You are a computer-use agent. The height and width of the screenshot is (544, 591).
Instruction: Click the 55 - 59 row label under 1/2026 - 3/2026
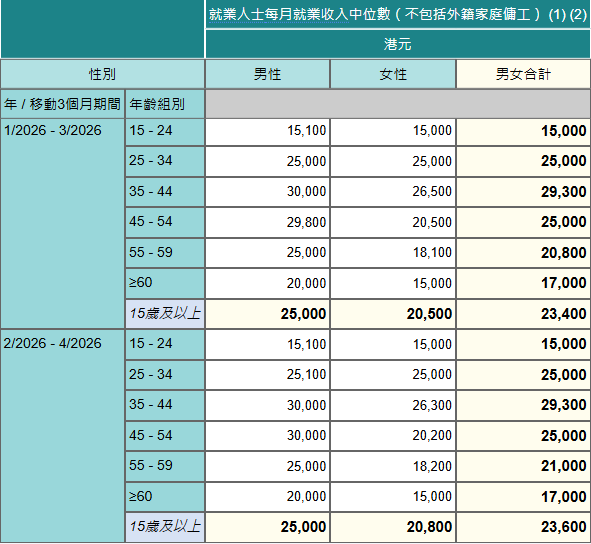165,253
